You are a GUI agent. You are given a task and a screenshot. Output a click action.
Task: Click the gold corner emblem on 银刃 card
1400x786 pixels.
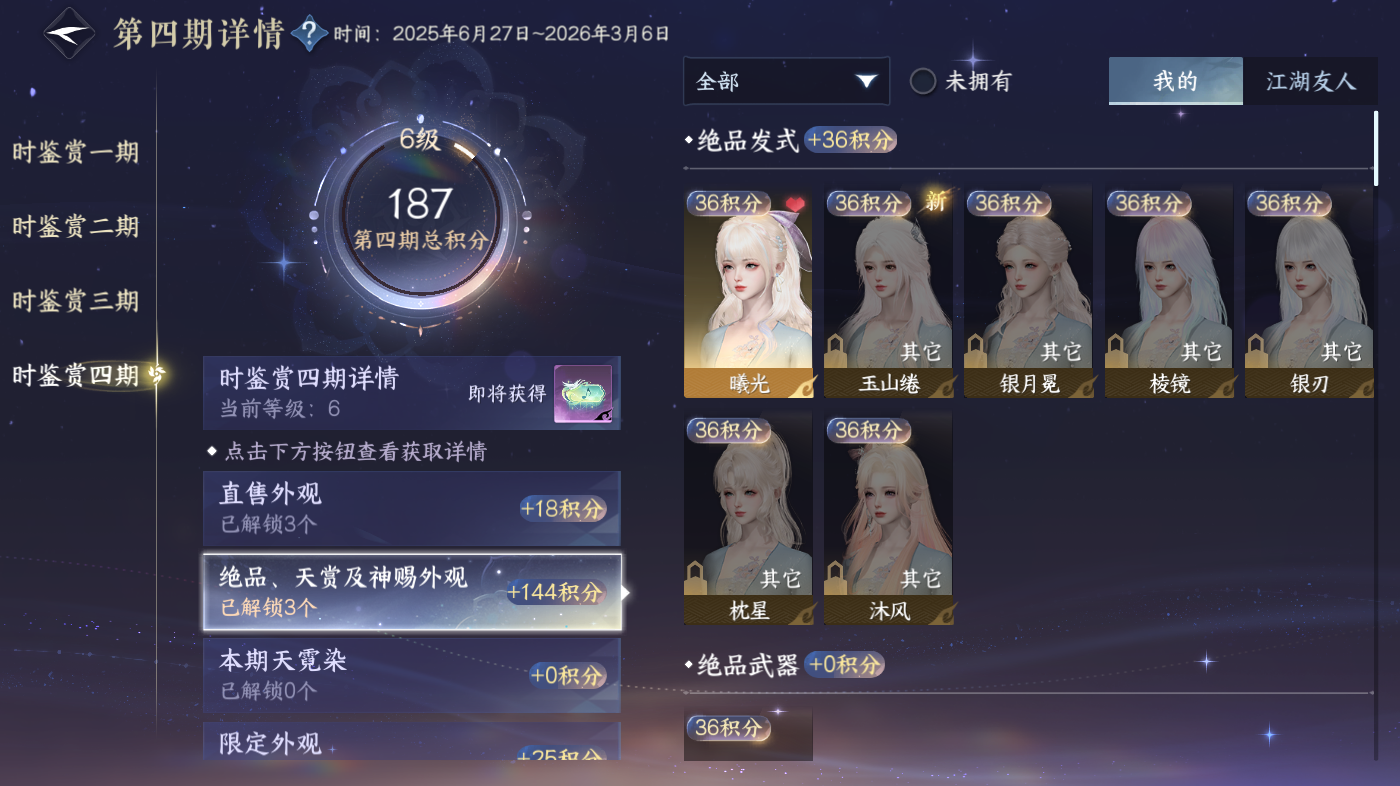(1360, 387)
